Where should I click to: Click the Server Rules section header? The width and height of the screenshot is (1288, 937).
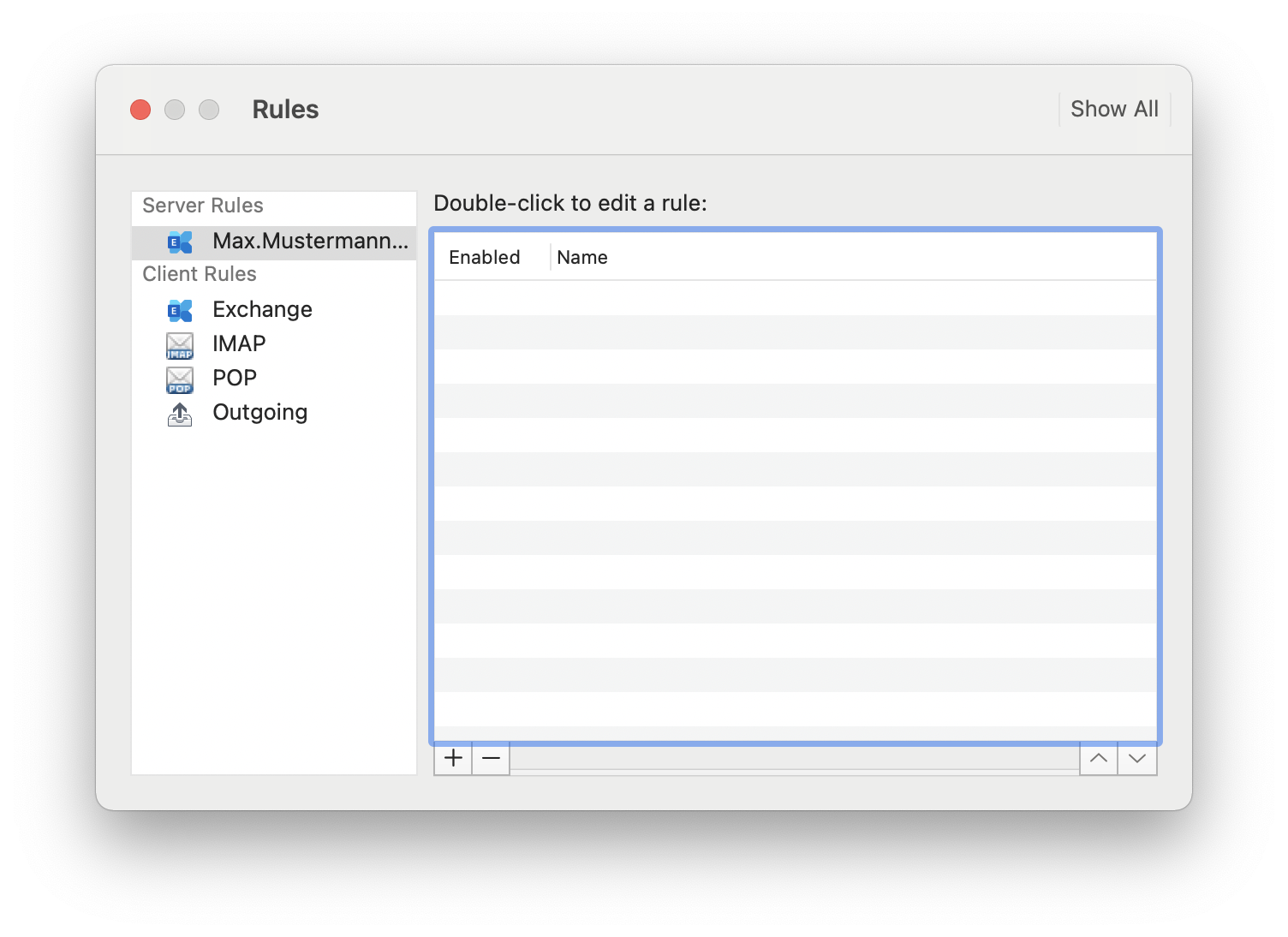coord(202,206)
